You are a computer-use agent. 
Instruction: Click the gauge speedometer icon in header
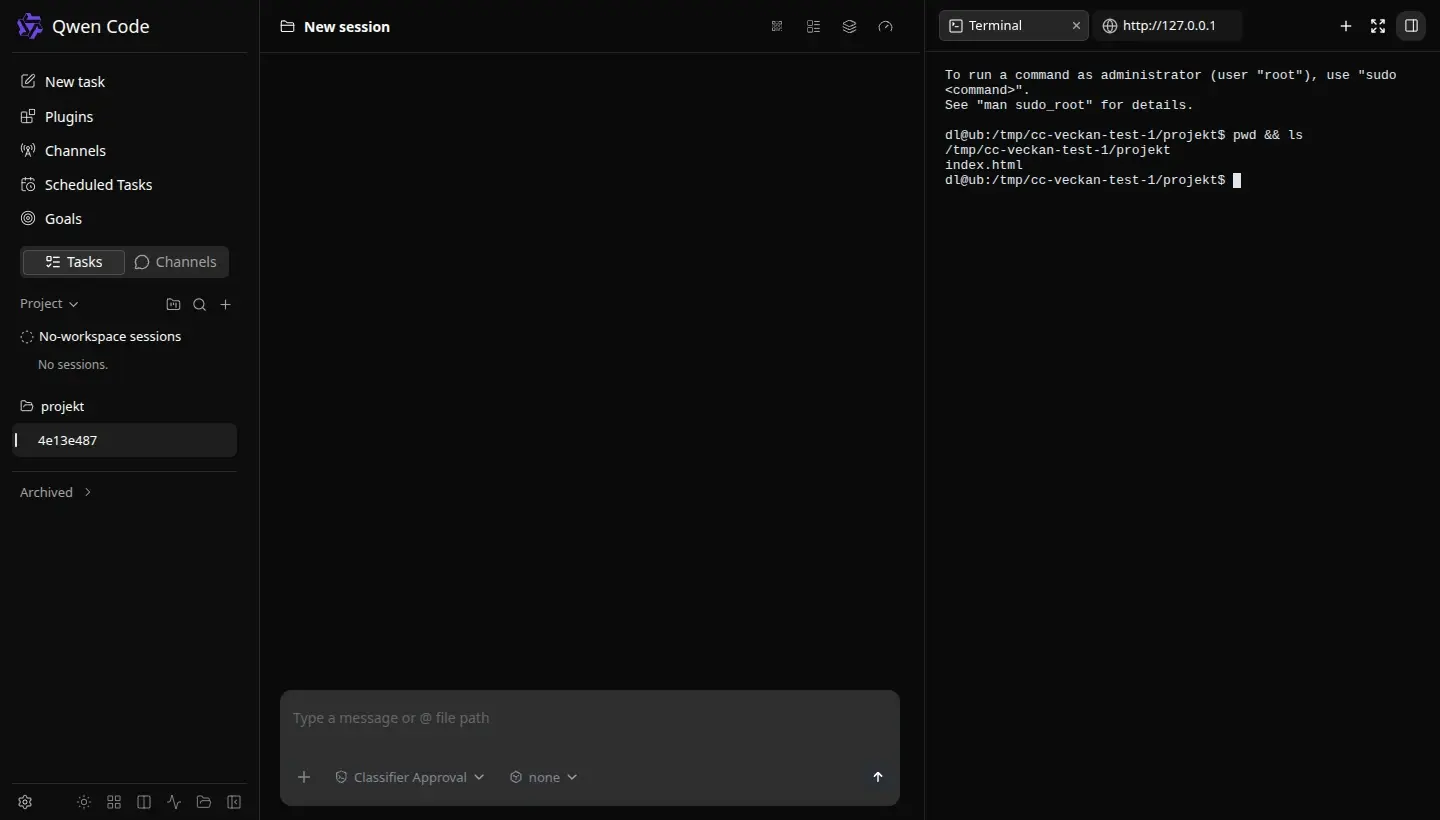[885, 27]
